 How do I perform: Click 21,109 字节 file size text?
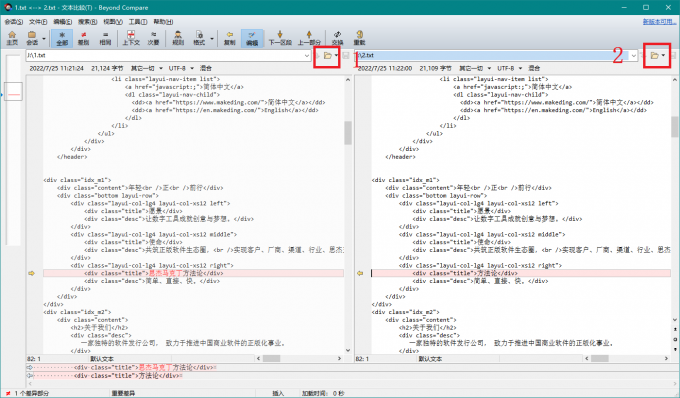pyautogui.click(x=435, y=68)
